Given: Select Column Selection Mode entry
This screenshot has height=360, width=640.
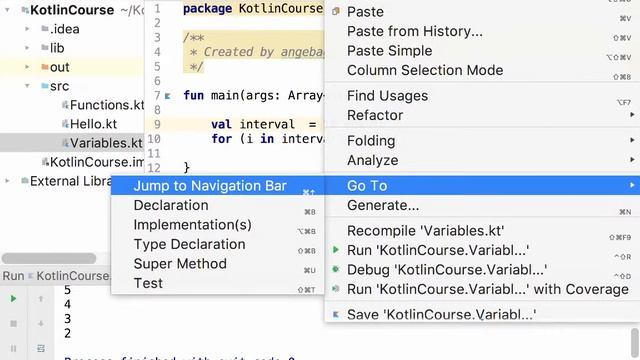Looking at the screenshot, I should click(482, 70).
